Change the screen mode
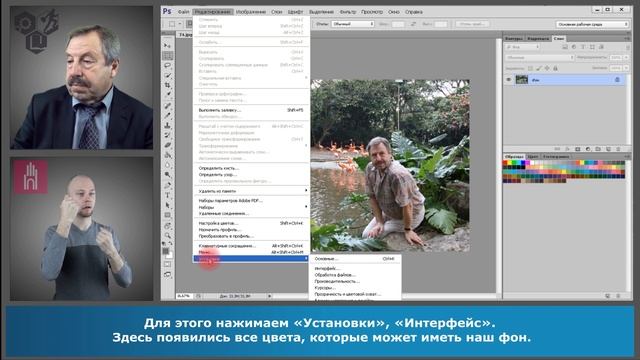The width and height of the screenshot is (640, 360). point(168,275)
